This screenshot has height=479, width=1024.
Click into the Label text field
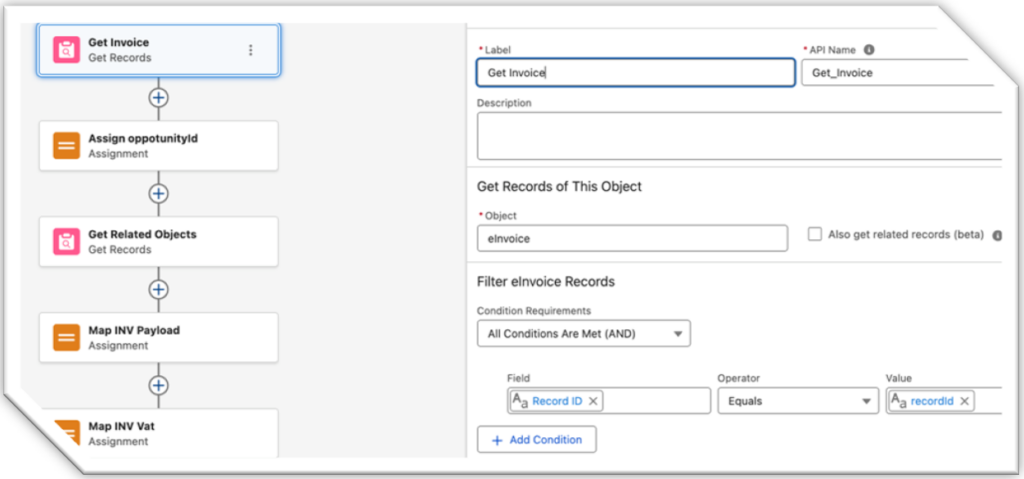pos(636,73)
